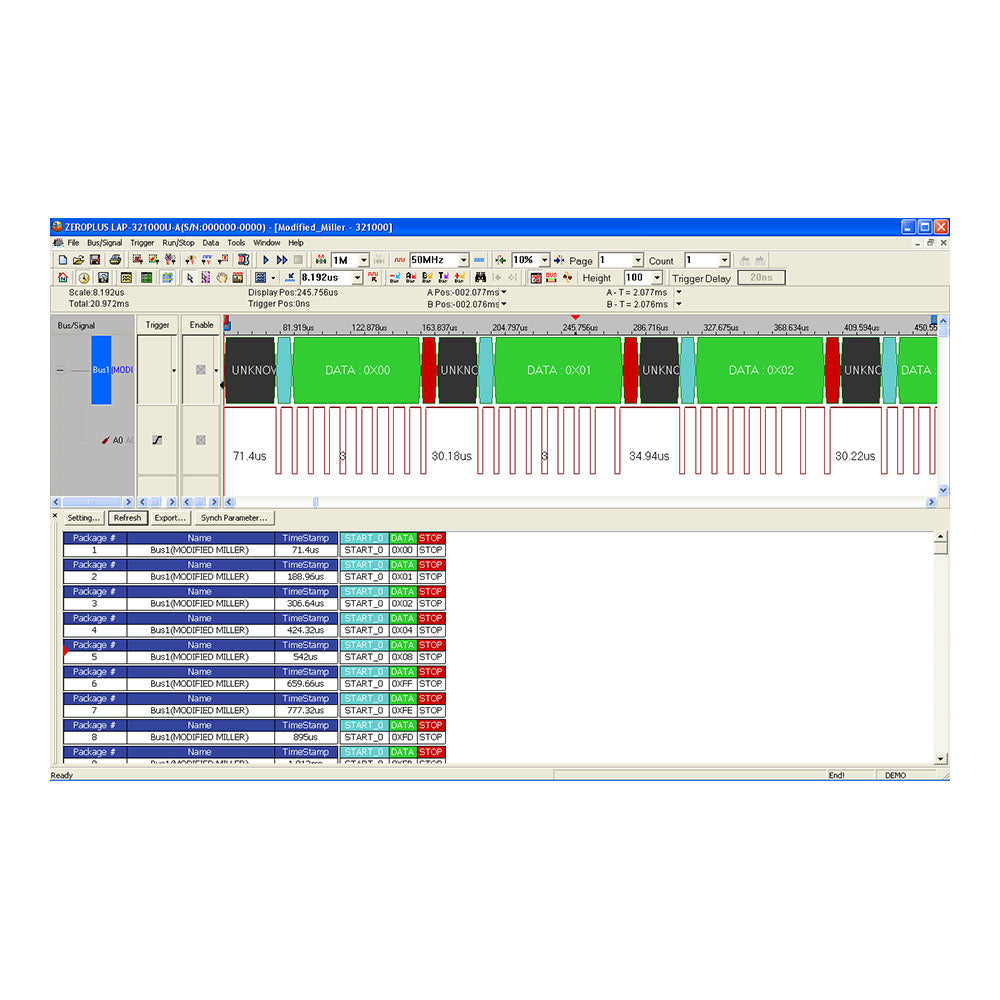Collapse the Bus1 tree node

point(60,370)
